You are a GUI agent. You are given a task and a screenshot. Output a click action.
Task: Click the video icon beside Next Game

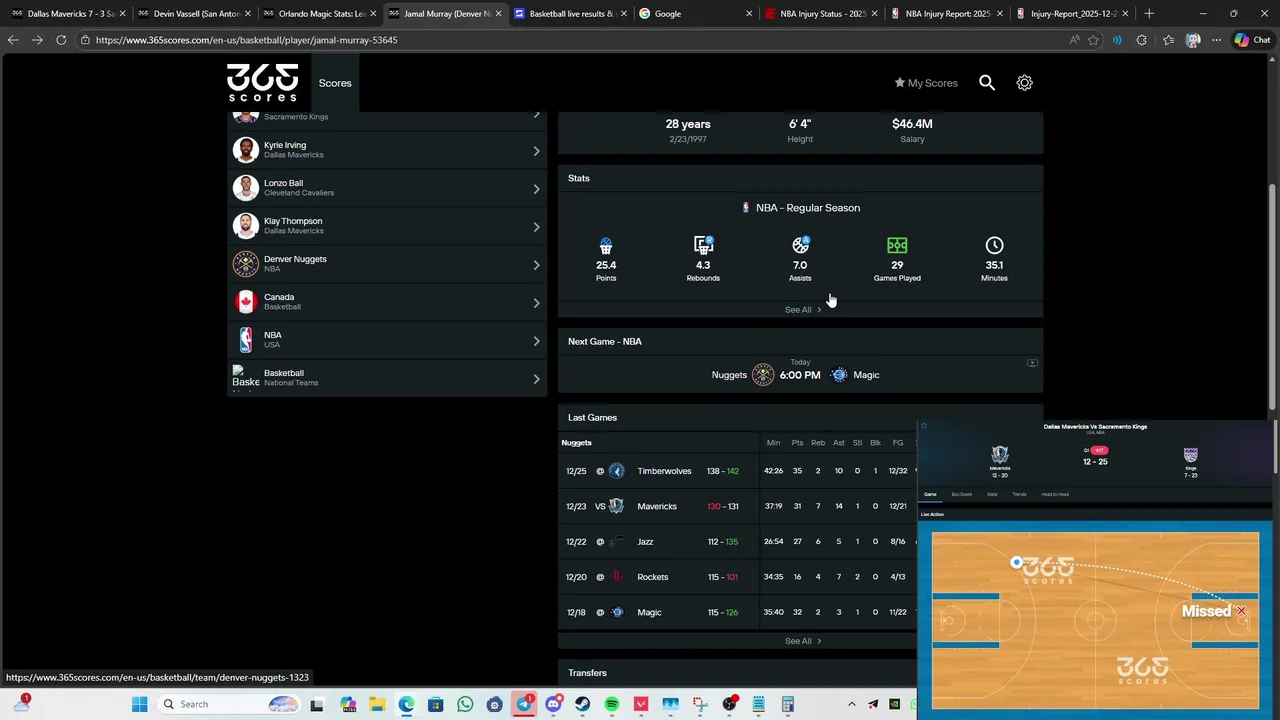point(1032,363)
